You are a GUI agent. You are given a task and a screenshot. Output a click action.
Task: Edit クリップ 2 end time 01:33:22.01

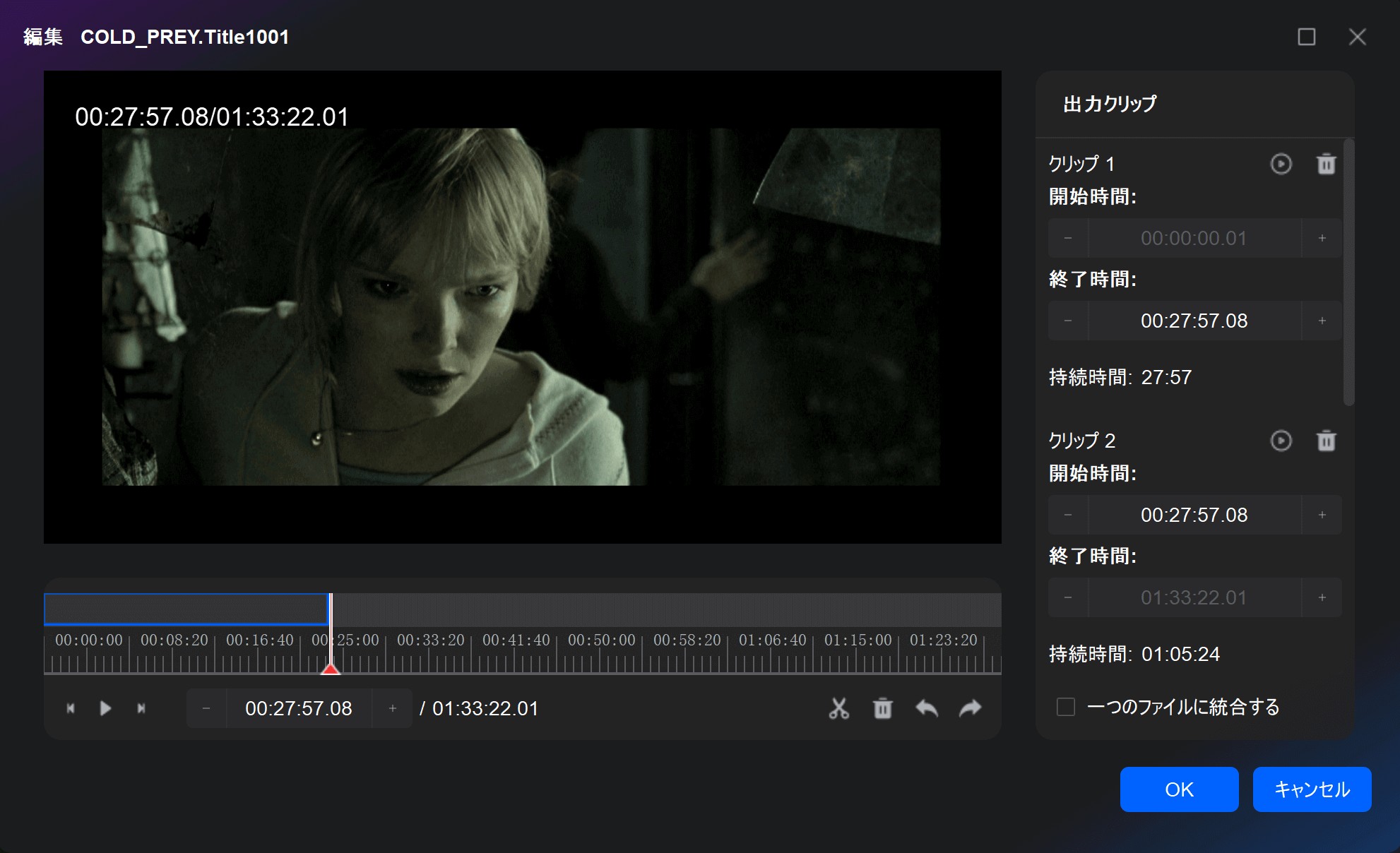tap(1194, 597)
